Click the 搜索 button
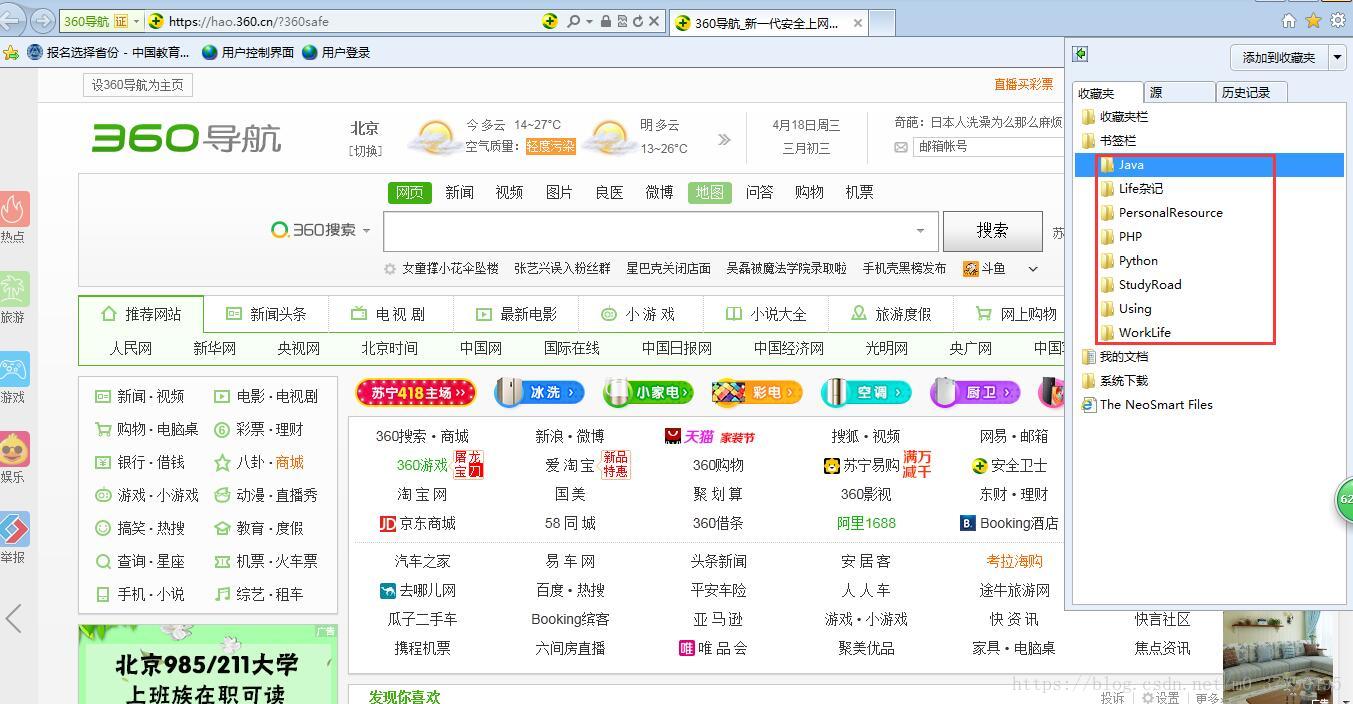The image size is (1353, 704). pyautogui.click(x=992, y=231)
